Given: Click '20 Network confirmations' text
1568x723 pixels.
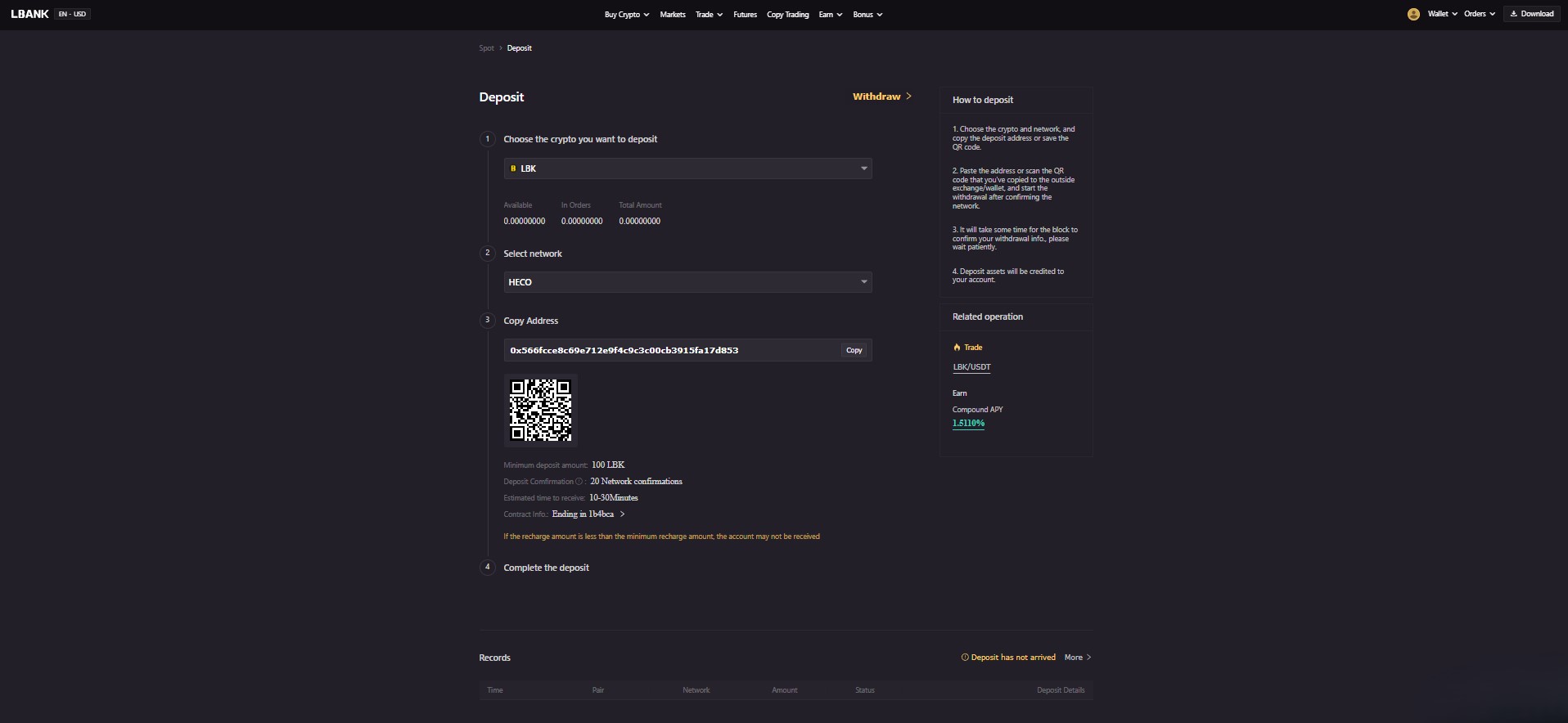Looking at the screenshot, I should point(636,482).
